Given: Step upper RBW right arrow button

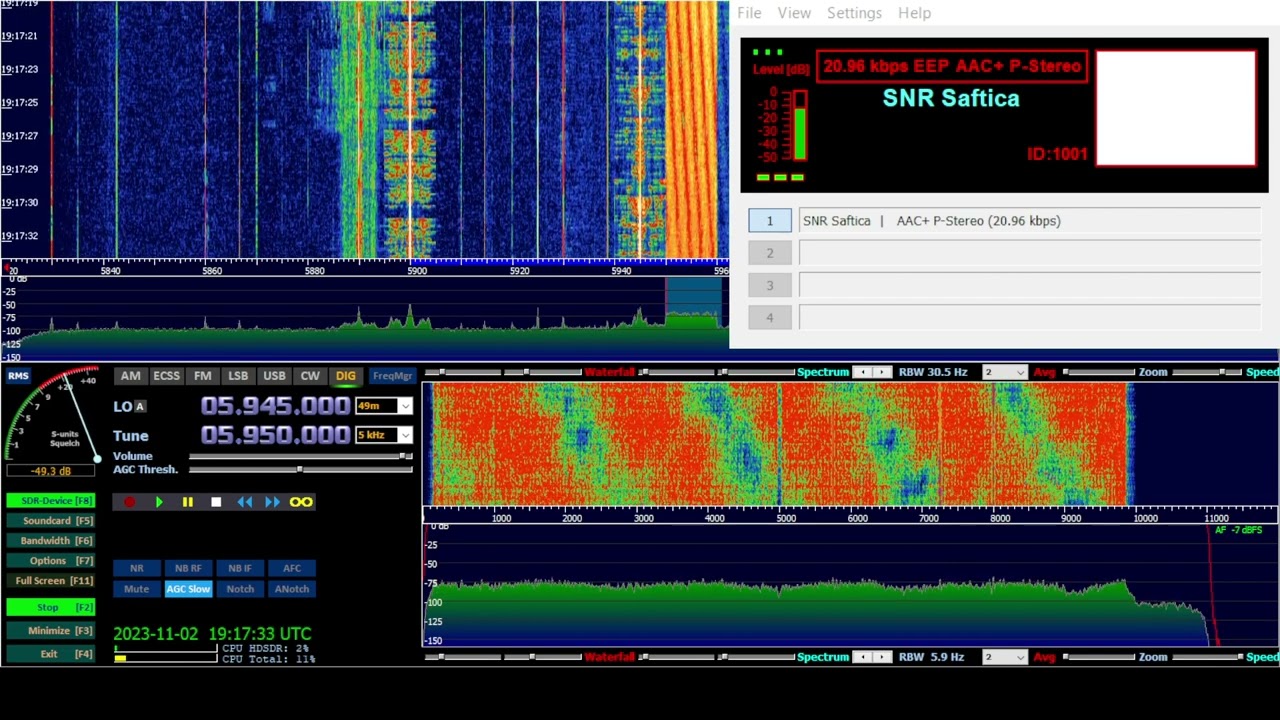Looking at the screenshot, I should tap(883, 372).
